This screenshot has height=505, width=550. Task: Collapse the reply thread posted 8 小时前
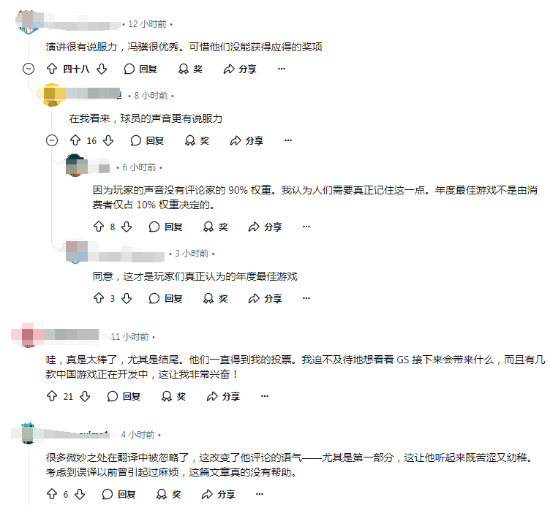(x=52, y=141)
